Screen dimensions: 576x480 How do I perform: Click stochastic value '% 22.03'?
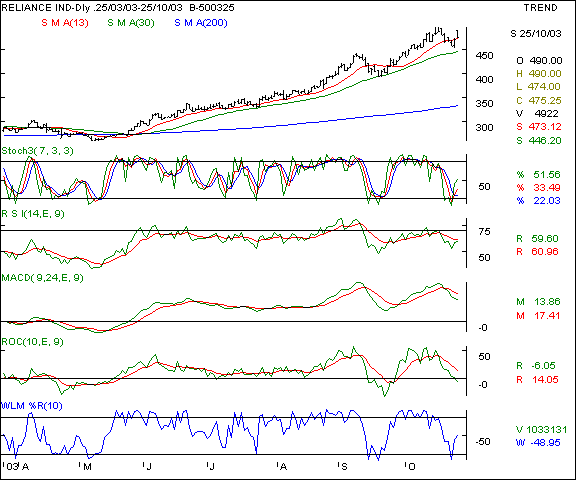pyautogui.click(x=538, y=201)
